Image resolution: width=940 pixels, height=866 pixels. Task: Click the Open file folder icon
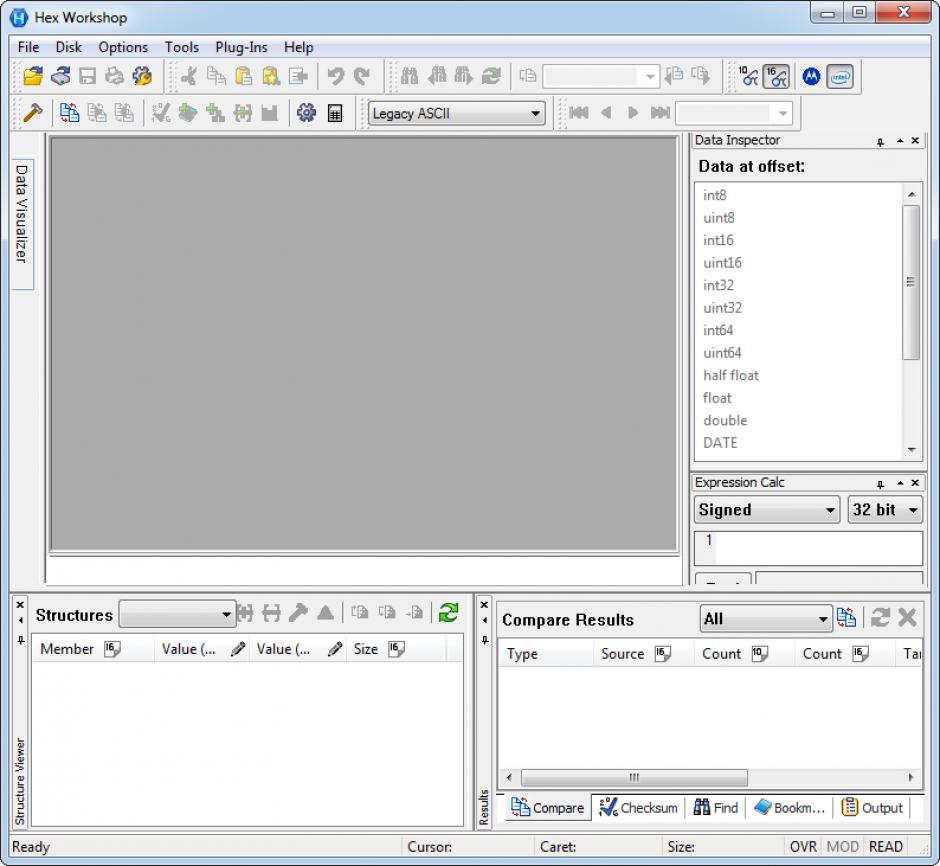[33, 76]
